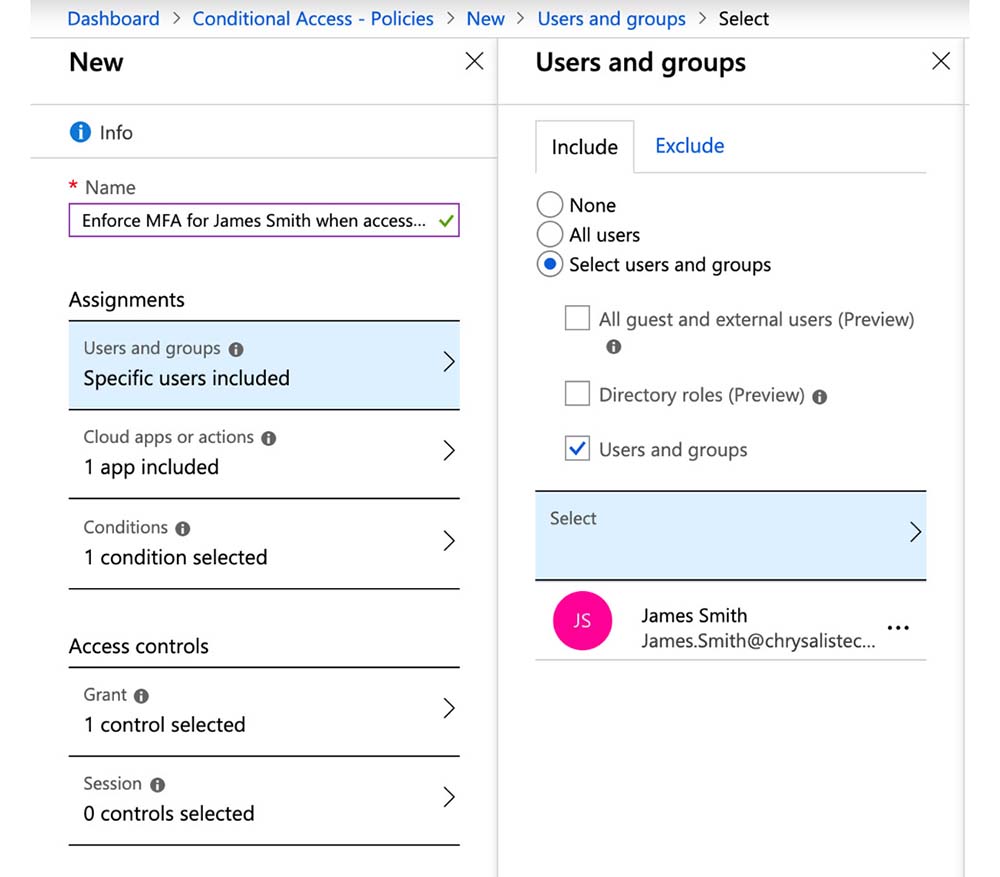This screenshot has width=1000, height=877.
Task: Click the Session info icon
Action: click(158, 785)
